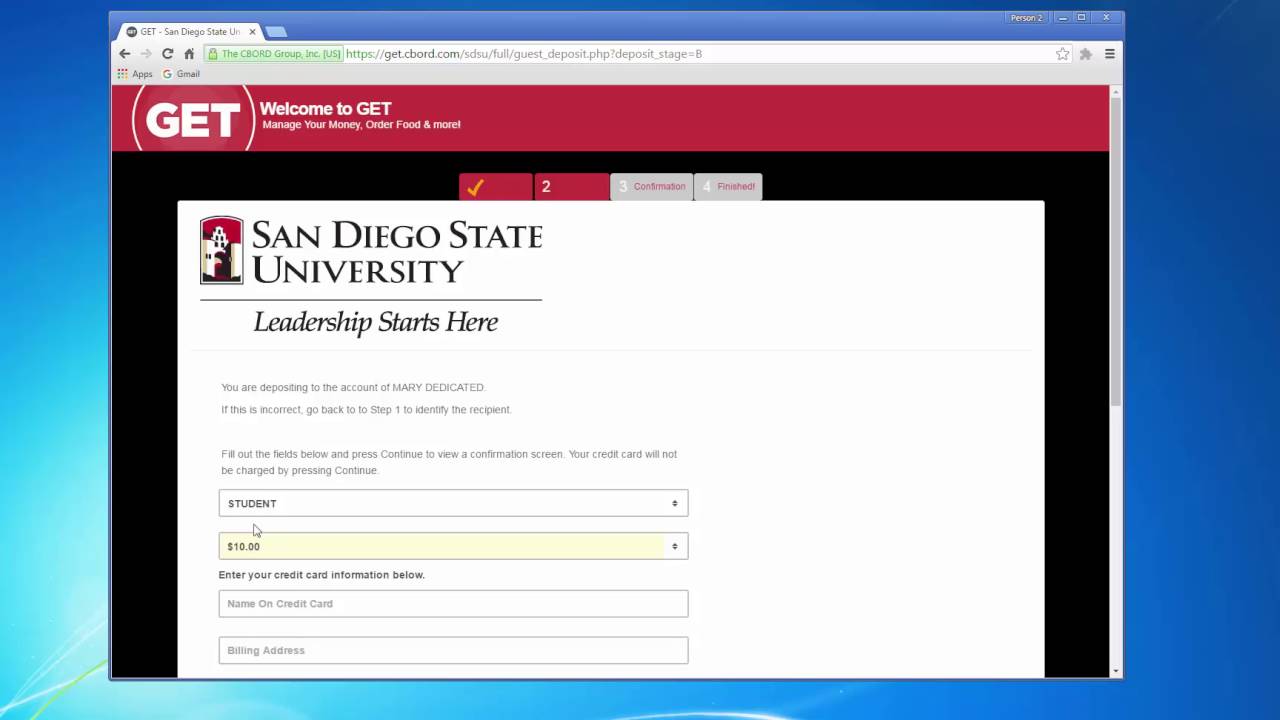
Task: Click the page scroll up arrow
Action: click(x=1115, y=92)
